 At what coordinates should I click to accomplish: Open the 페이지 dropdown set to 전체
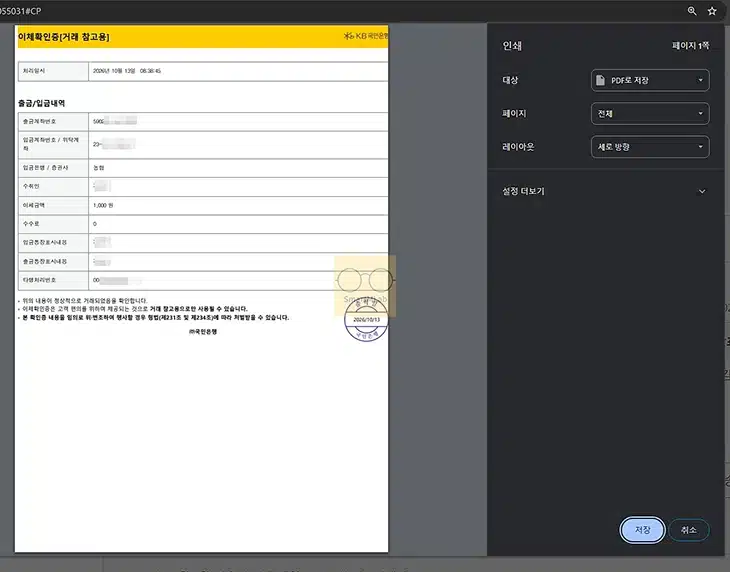pyautogui.click(x=650, y=114)
